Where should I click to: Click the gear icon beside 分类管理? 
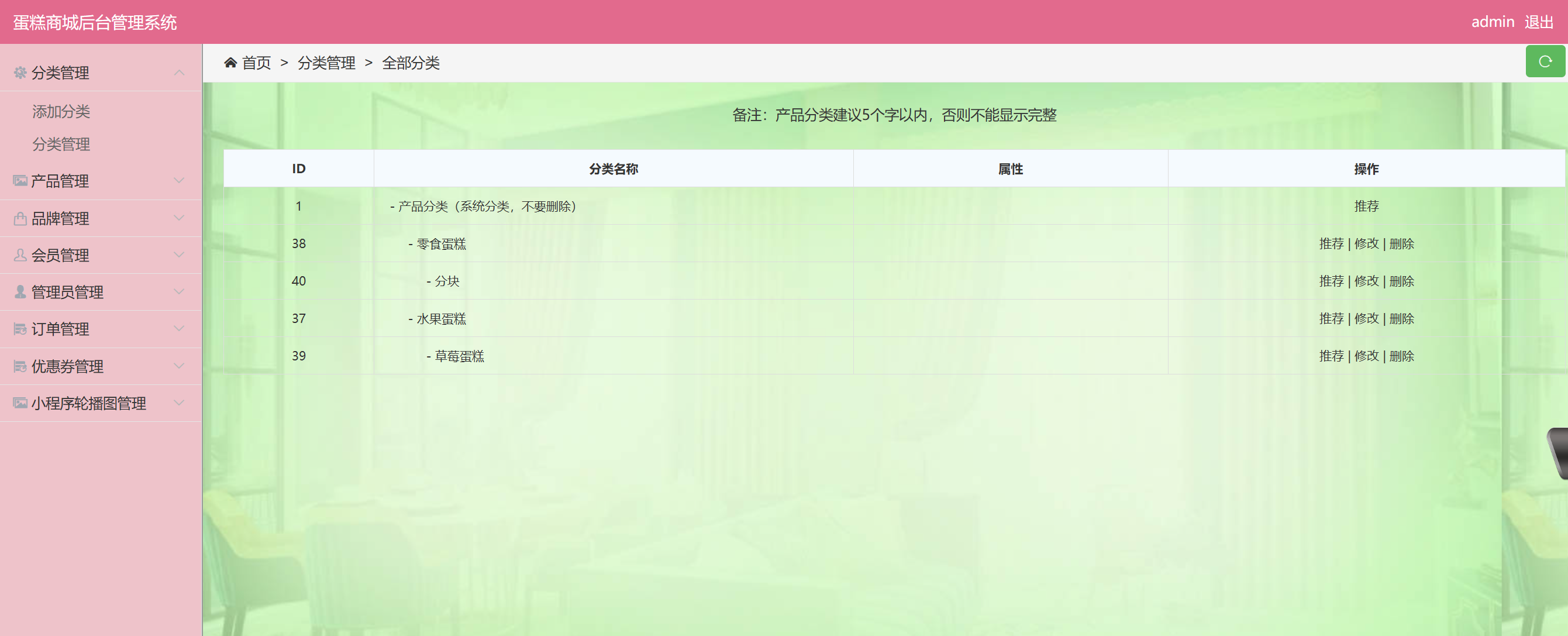tap(20, 73)
